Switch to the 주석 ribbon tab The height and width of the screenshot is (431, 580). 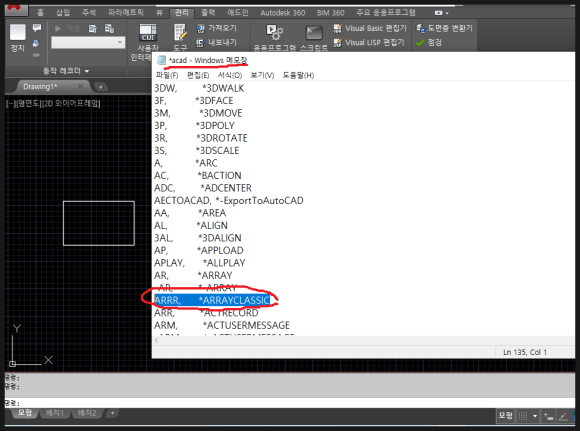[x=89, y=13]
